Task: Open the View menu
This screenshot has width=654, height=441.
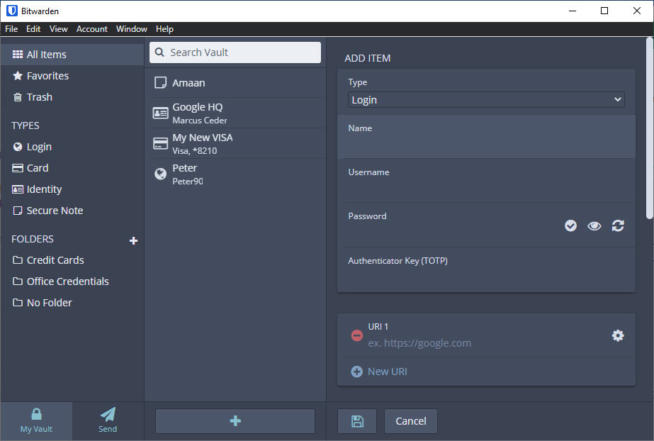Action: (x=58, y=29)
